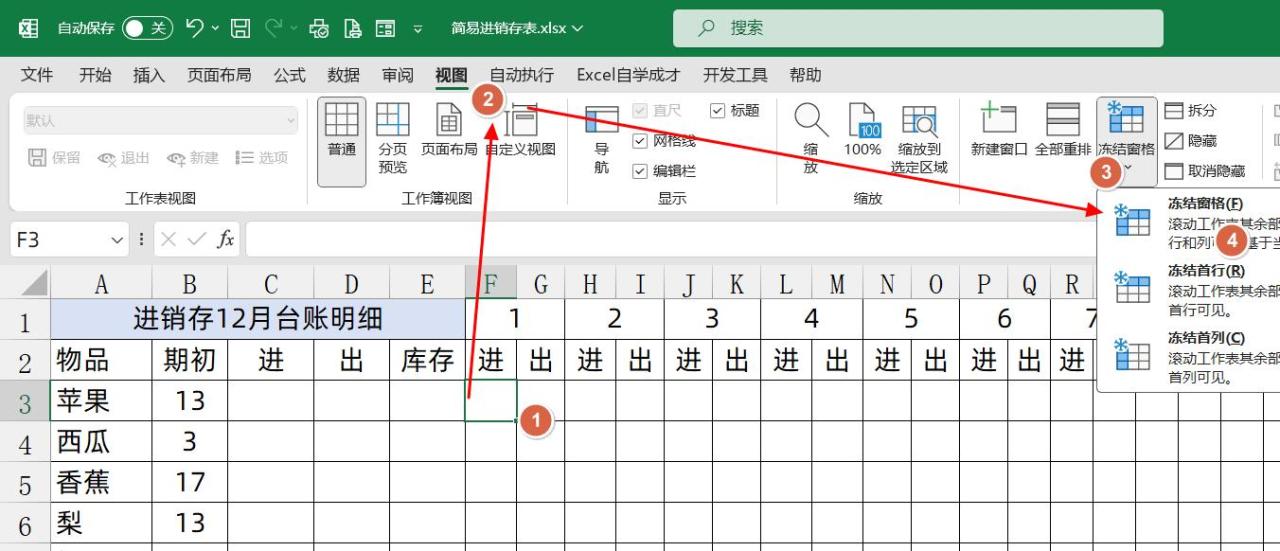The height and width of the screenshot is (551, 1280).
Task: Switch to the 公式 ribbon tab
Action: click(289, 75)
